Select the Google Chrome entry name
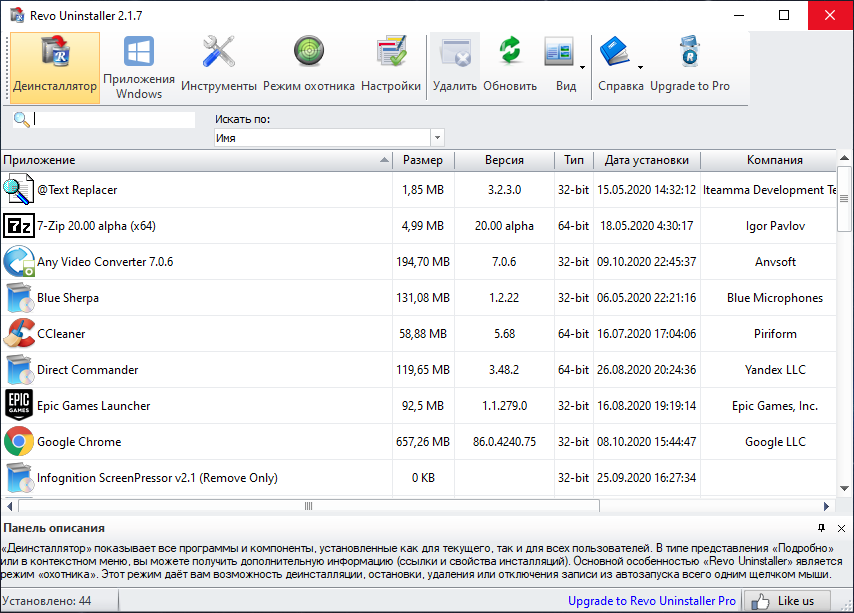Screen dimensions: 854x613 79,442
